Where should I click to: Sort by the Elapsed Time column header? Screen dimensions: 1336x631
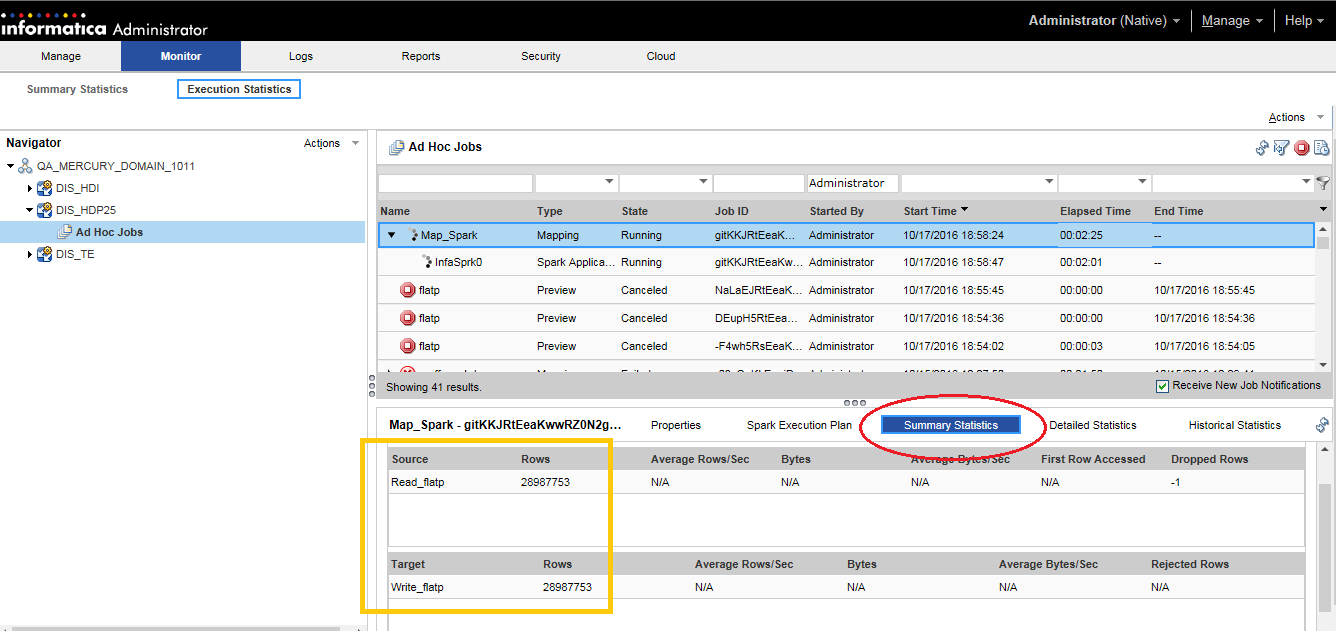(1095, 211)
